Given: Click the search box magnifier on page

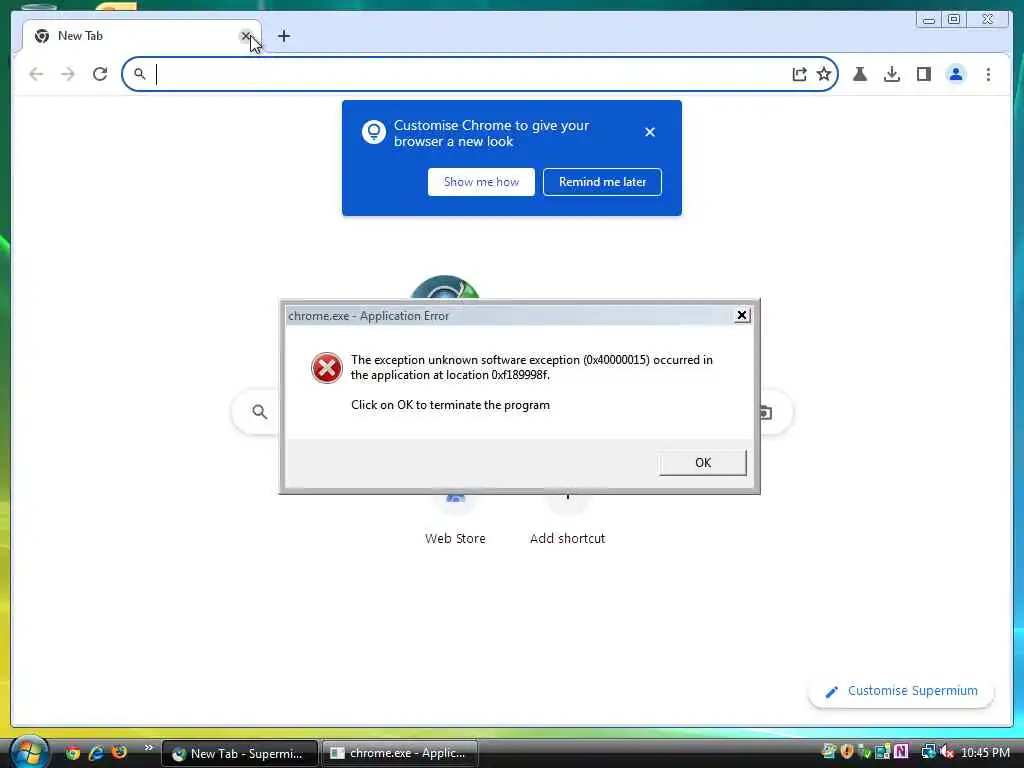Looking at the screenshot, I should click(260, 411).
